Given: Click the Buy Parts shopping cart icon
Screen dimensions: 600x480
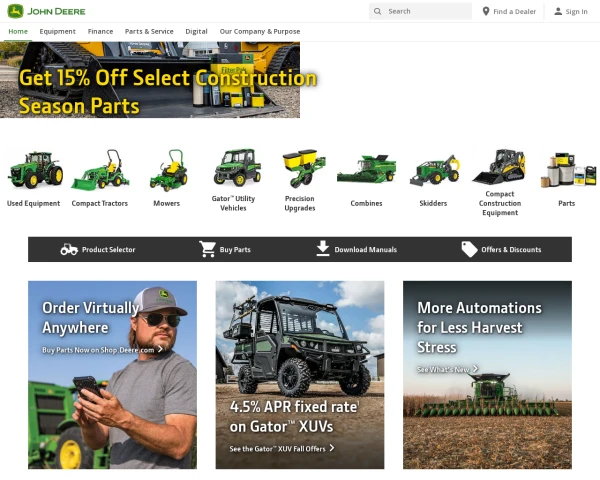Looking at the screenshot, I should click(x=207, y=249).
